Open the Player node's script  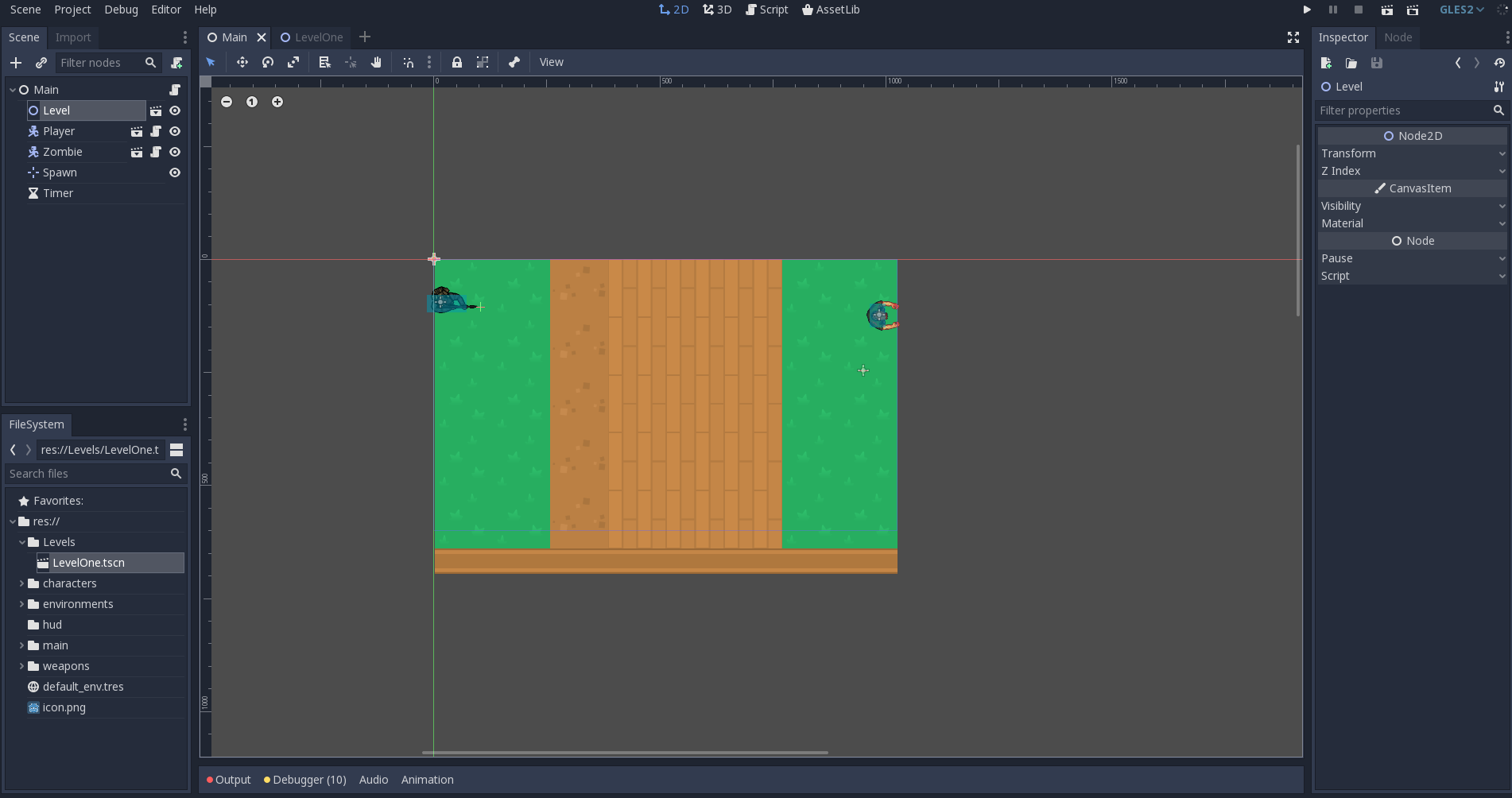coord(156,131)
